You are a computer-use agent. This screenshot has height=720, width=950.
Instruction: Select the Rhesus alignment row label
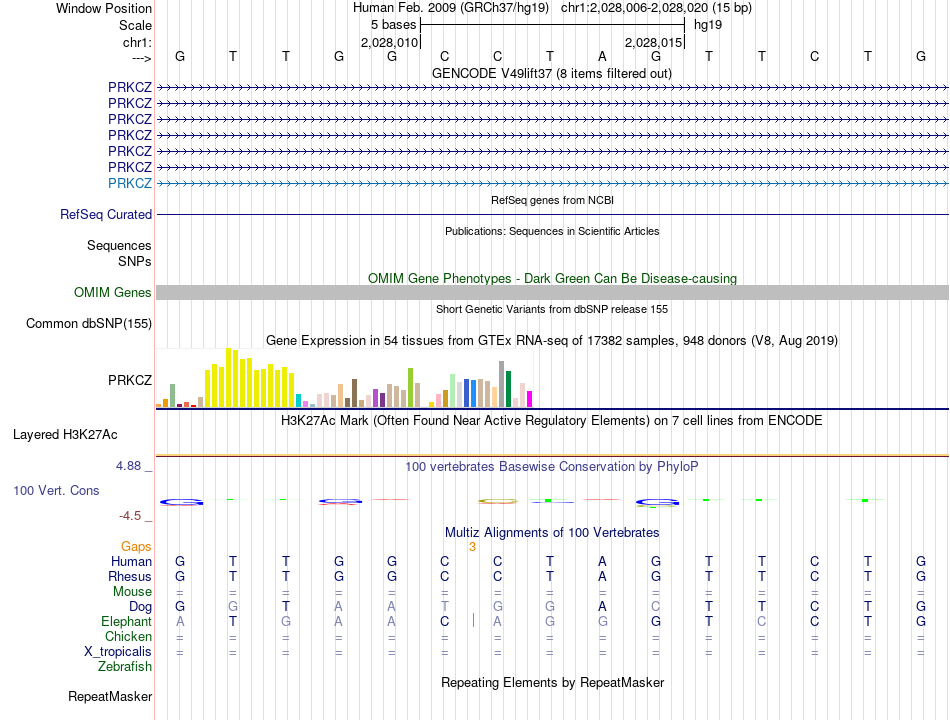(x=130, y=576)
